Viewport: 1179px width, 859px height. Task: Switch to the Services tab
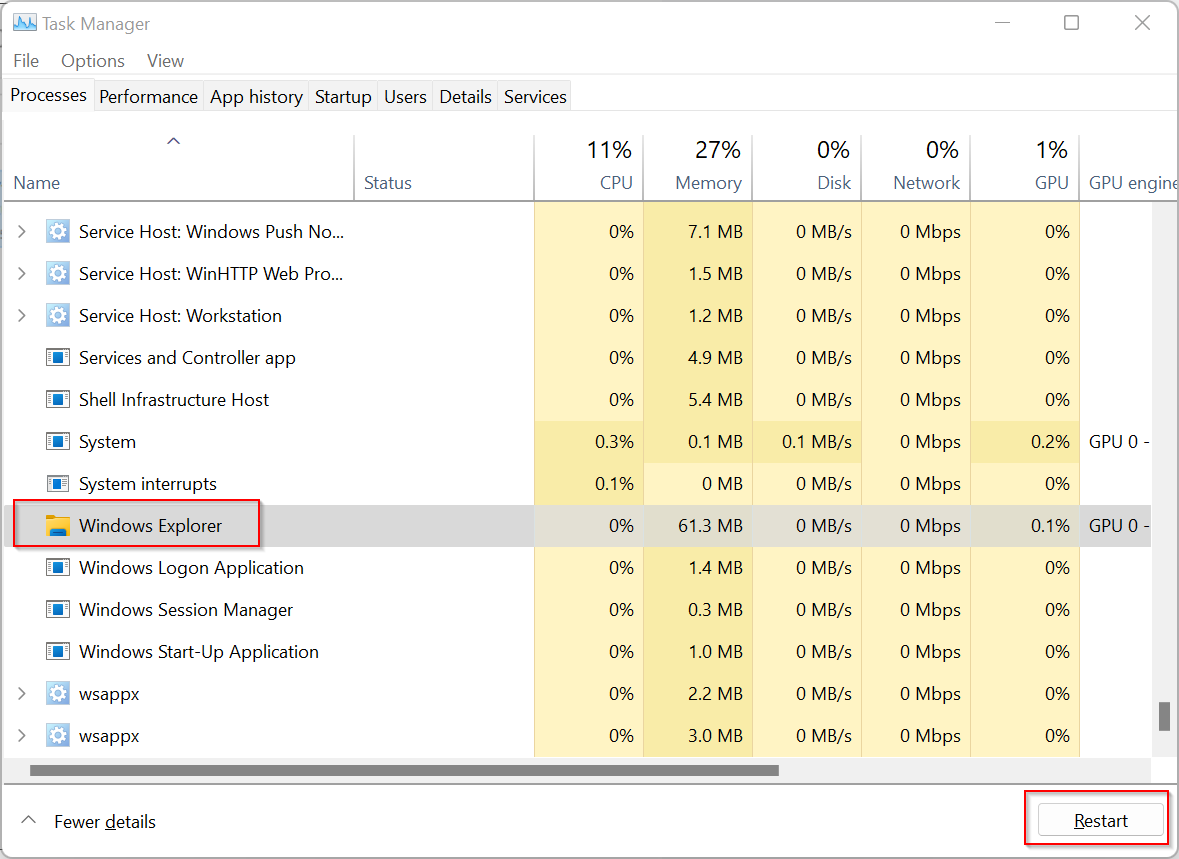535,97
